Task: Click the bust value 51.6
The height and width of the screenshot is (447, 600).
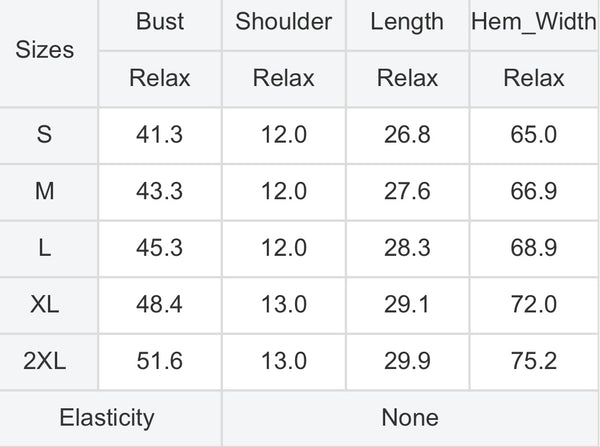Action: tap(160, 361)
